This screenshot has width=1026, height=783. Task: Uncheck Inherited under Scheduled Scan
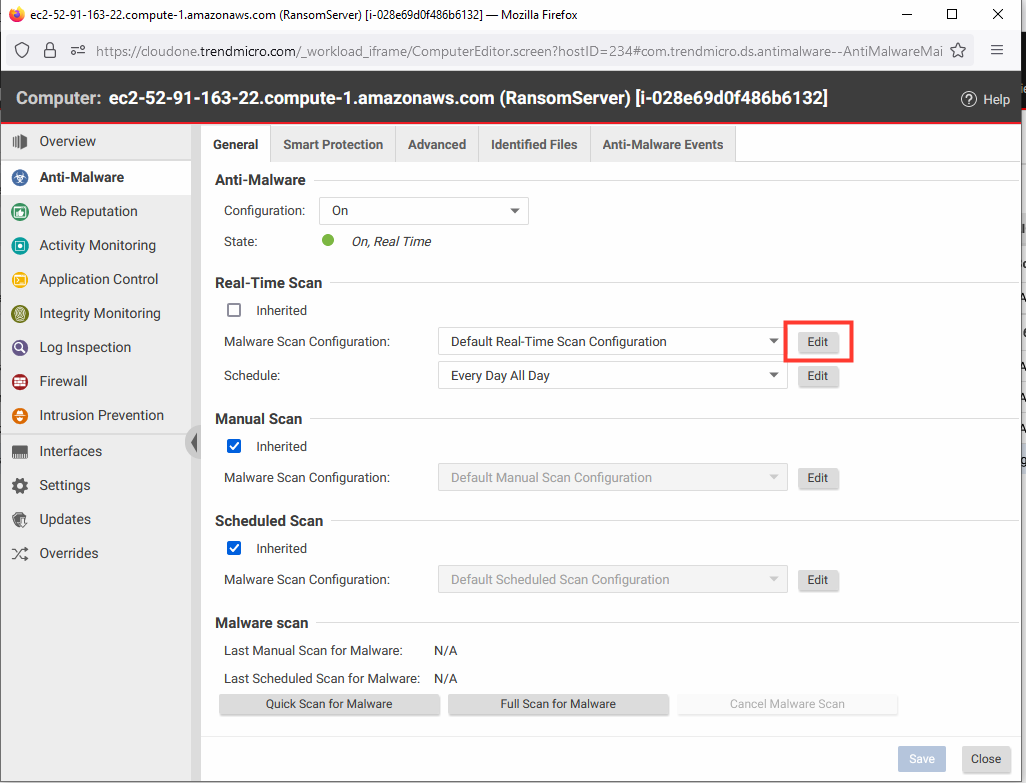click(234, 548)
